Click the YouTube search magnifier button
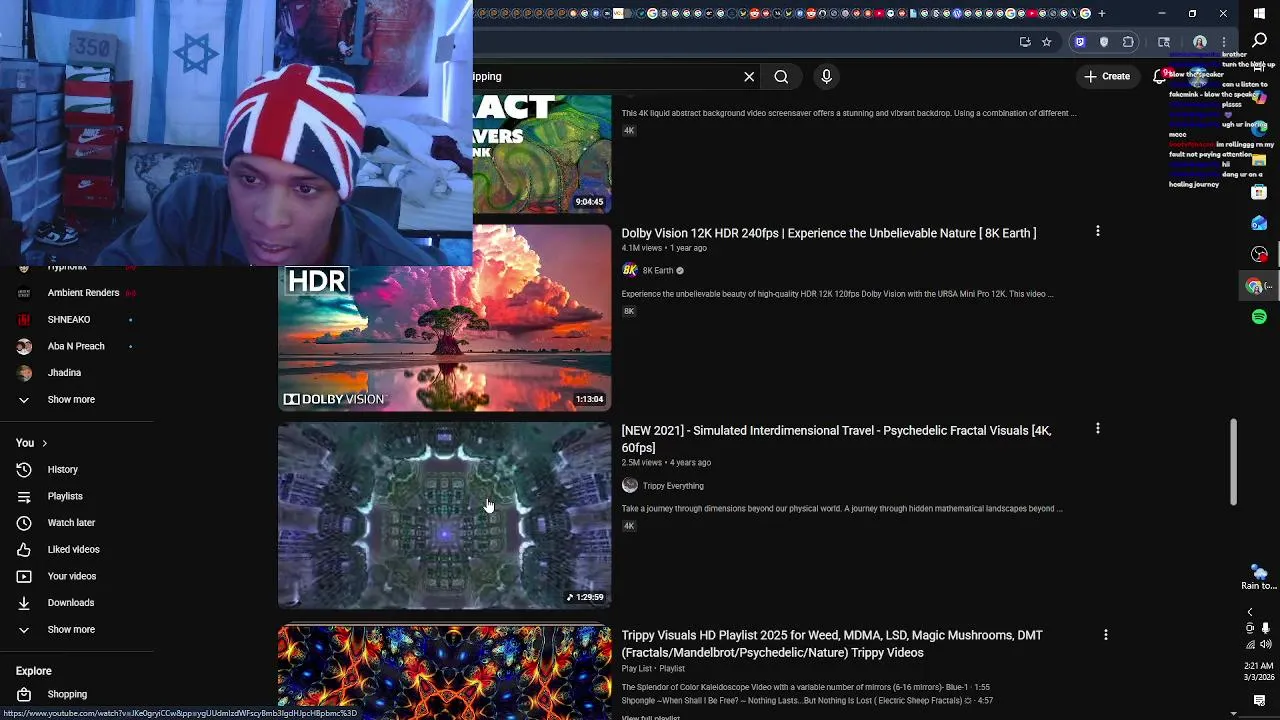Image resolution: width=1280 pixels, height=720 pixels. point(781,76)
